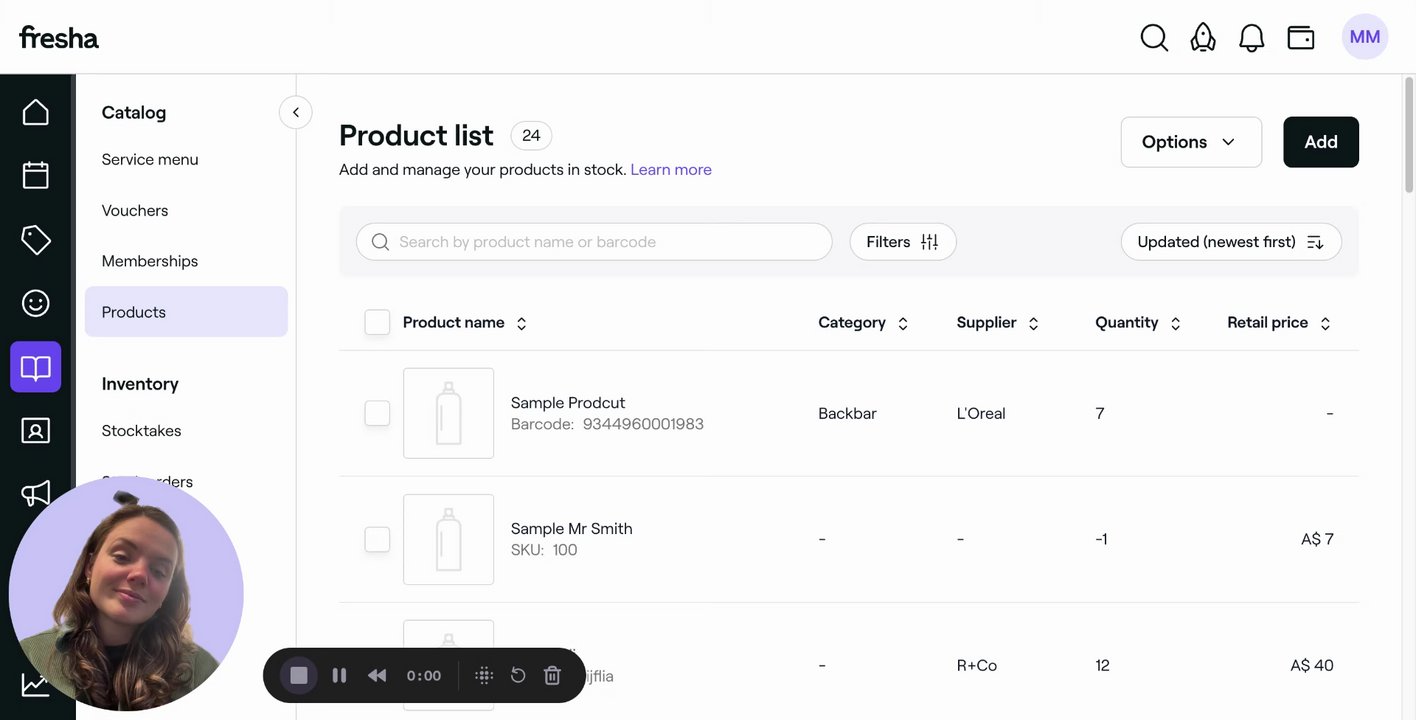
Task: Open Clients smiley icon in sidebar
Action: [x=36, y=303]
